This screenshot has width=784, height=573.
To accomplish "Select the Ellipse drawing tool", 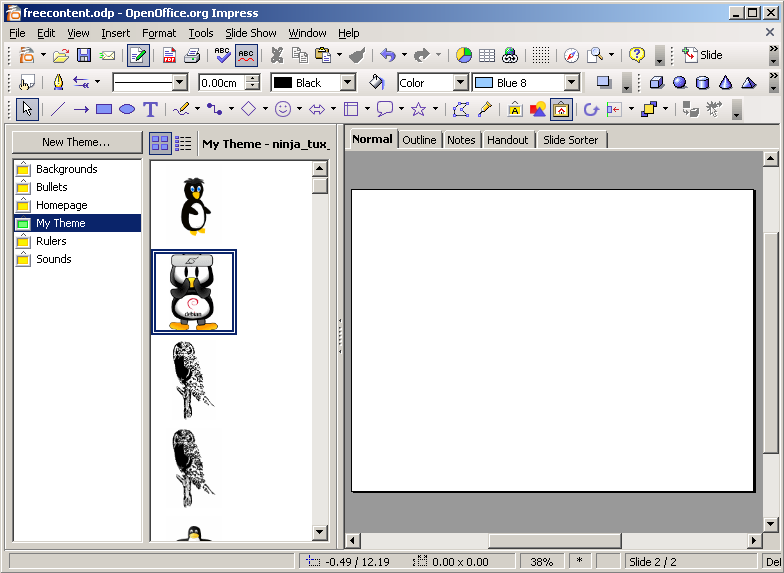I will coord(127,109).
